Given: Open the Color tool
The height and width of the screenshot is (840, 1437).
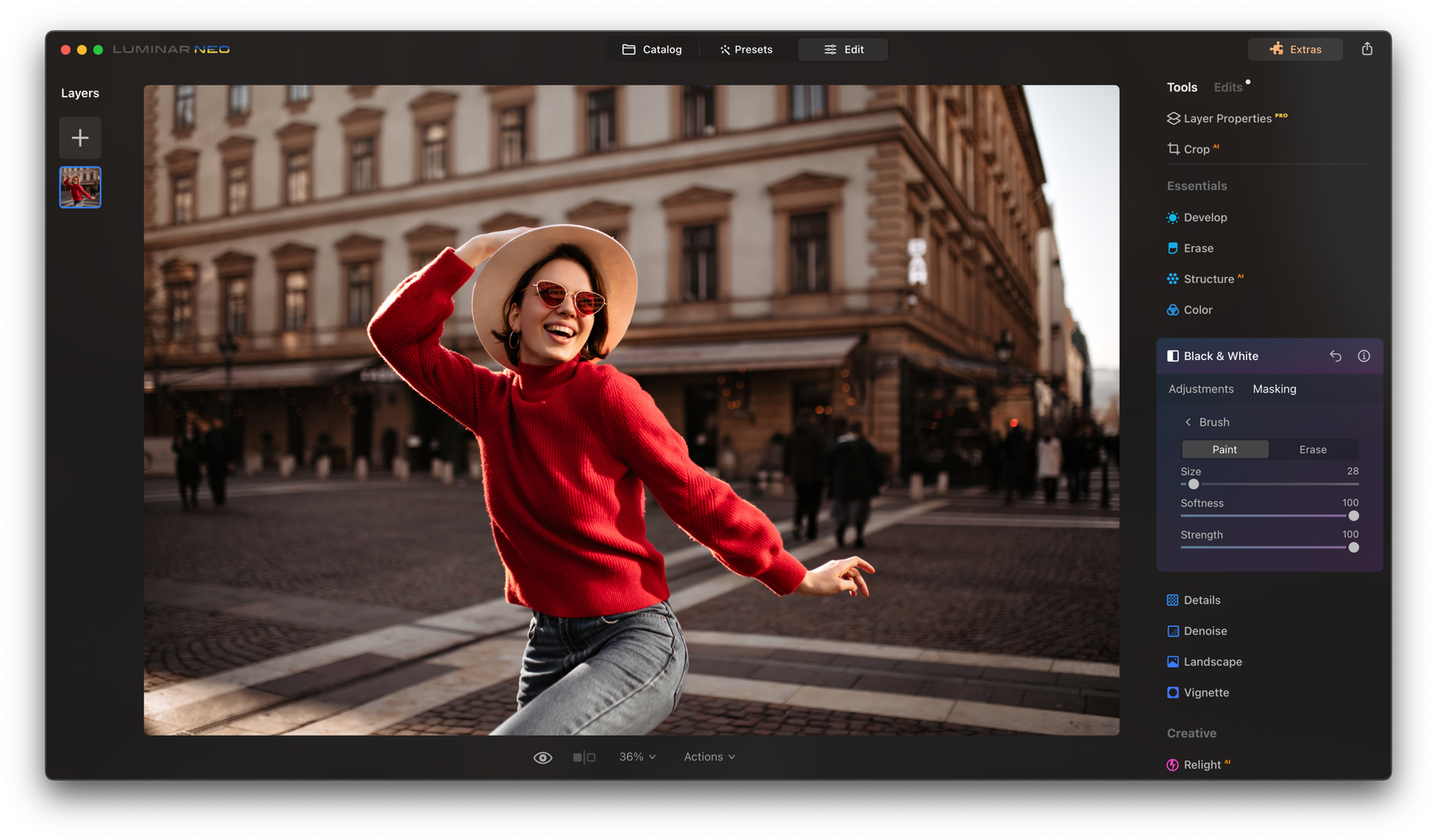Looking at the screenshot, I should coord(1198,310).
